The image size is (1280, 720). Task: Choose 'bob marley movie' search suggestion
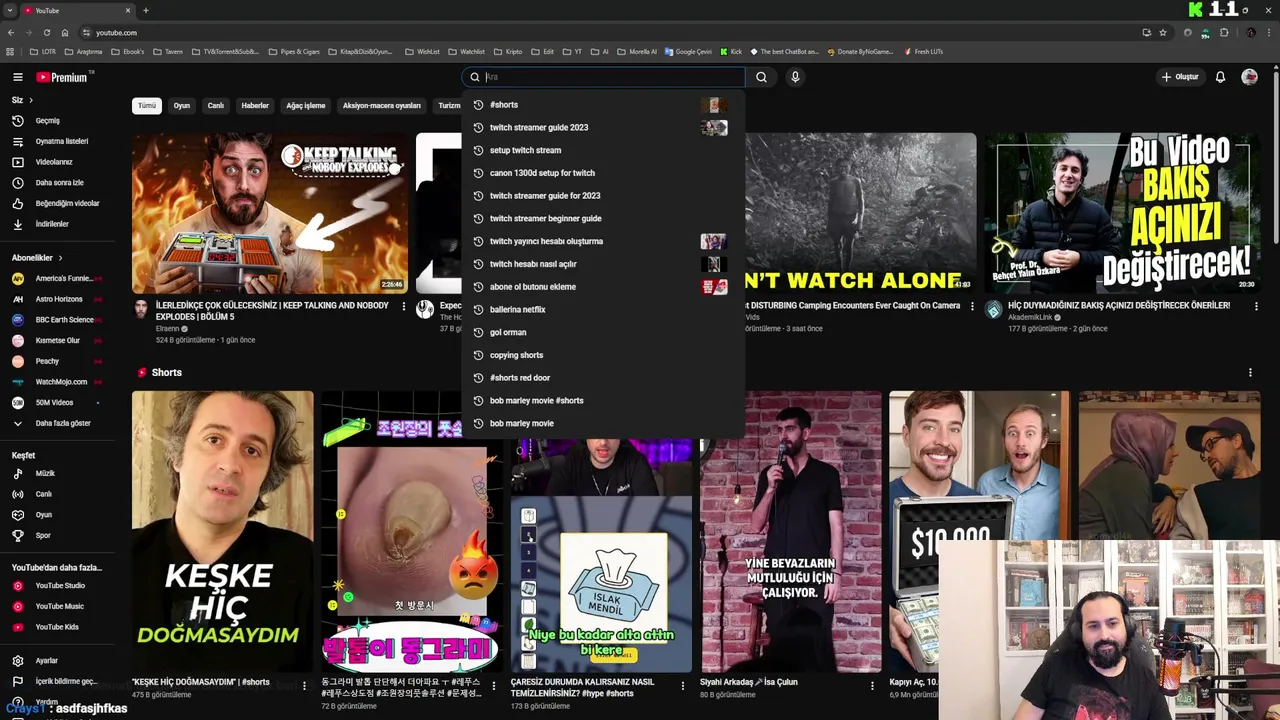tap(603, 423)
